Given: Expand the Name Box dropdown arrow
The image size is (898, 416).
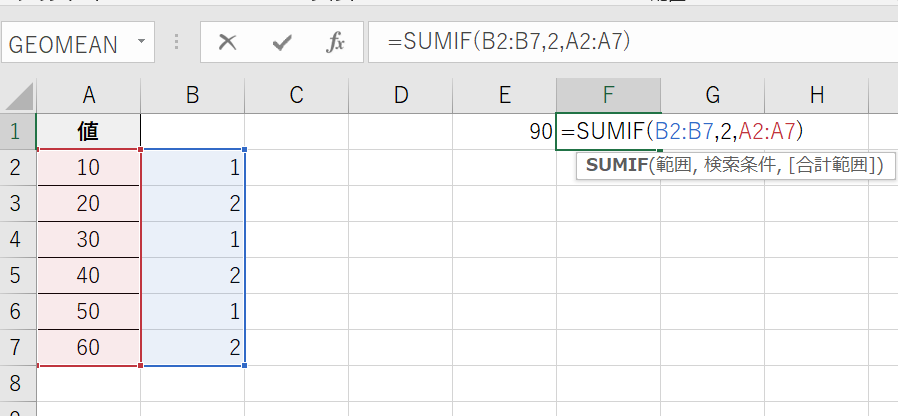Looking at the screenshot, I should (x=140, y=43).
